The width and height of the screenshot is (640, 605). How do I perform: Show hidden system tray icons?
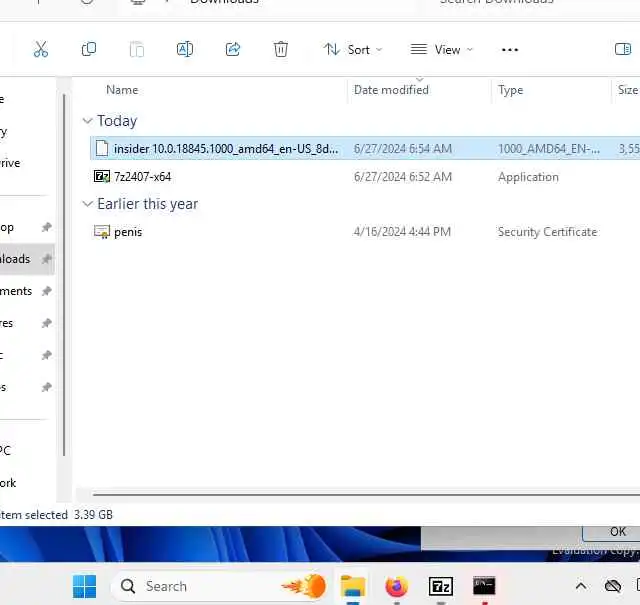(581, 587)
